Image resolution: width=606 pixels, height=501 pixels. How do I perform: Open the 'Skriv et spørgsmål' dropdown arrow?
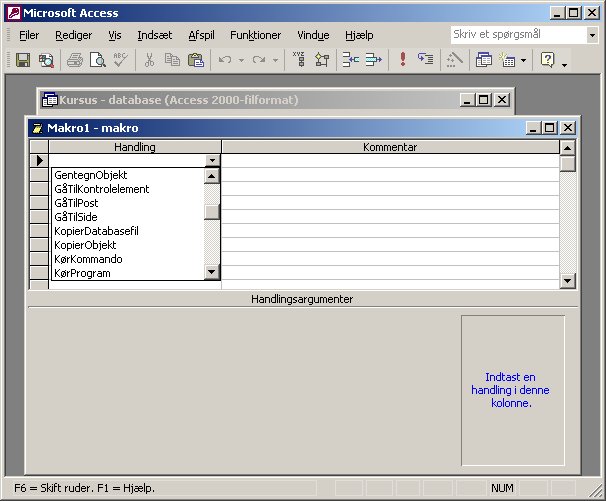click(x=592, y=35)
